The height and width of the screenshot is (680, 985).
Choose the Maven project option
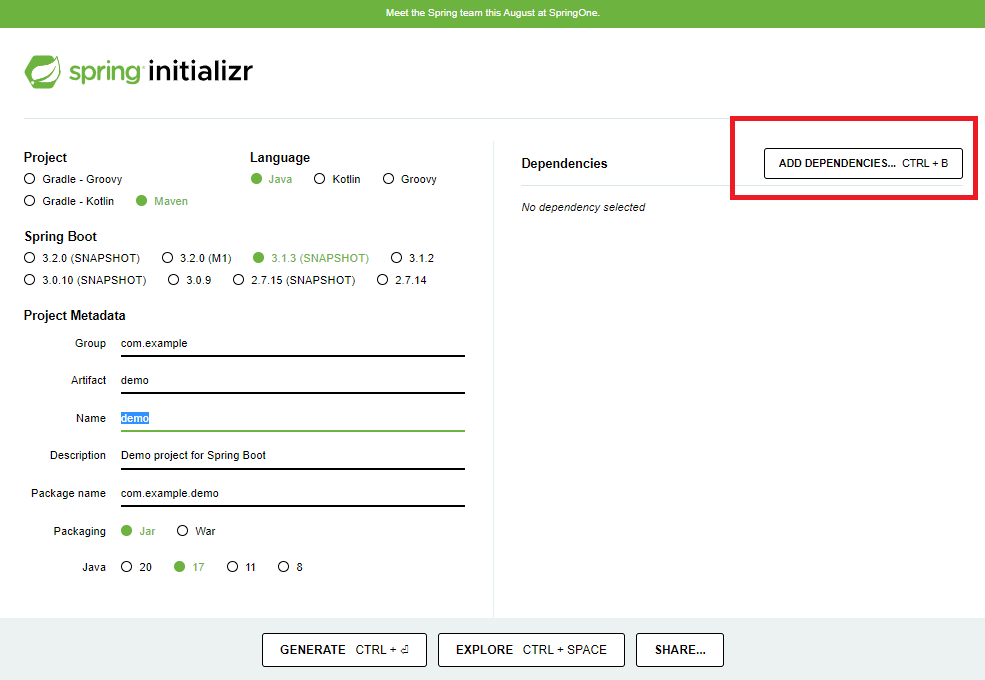click(162, 201)
